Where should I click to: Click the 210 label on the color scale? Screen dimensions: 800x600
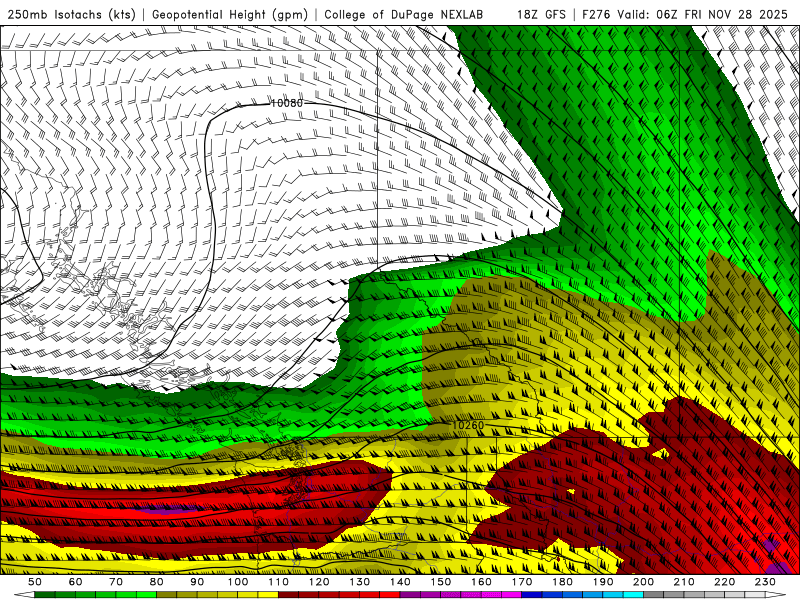coord(685,582)
